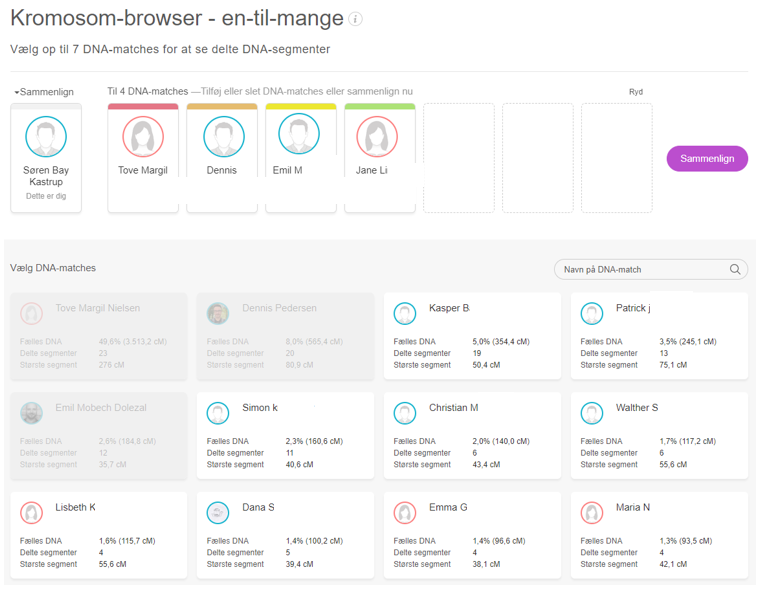Click the info icon beside the page title
This screenshot has height=589, width=778.
(x=357, y=19)
